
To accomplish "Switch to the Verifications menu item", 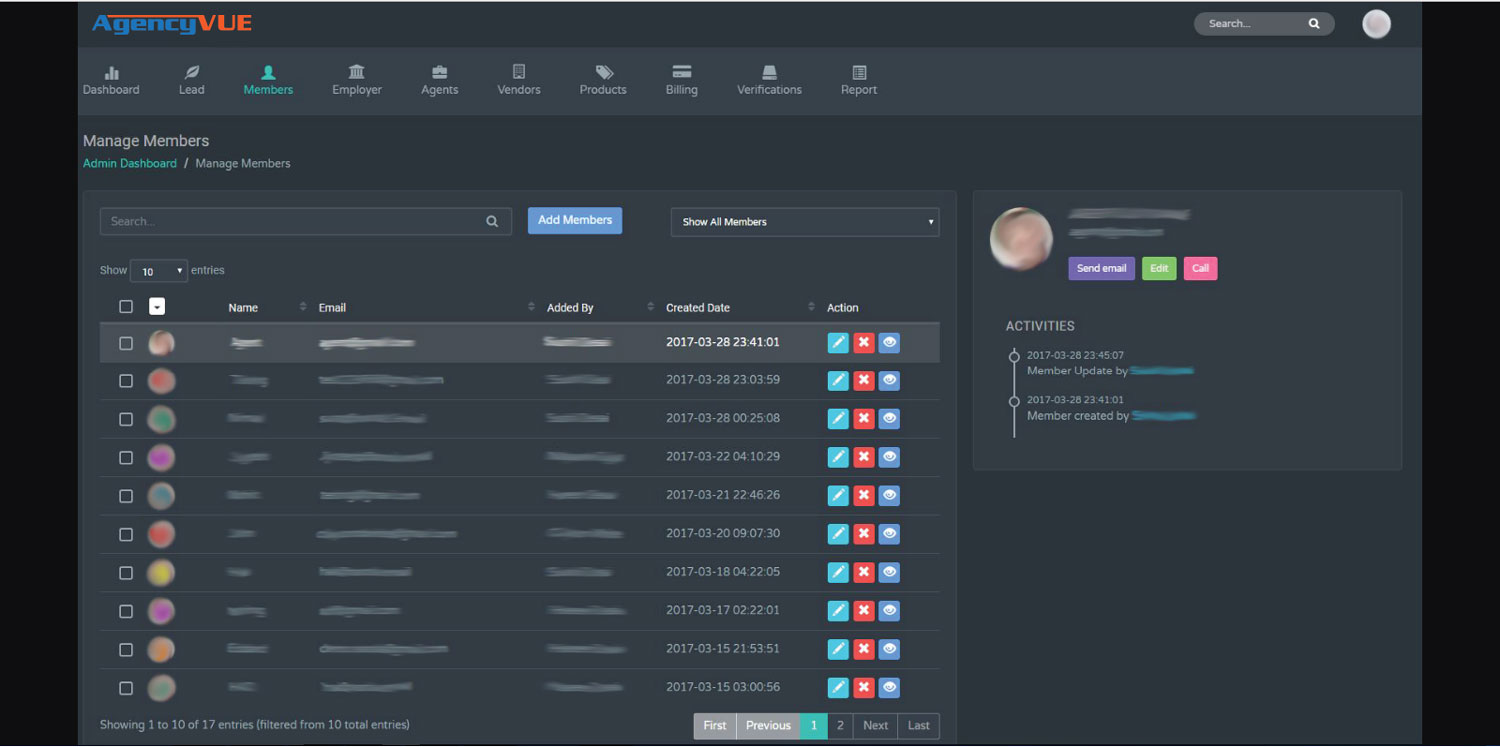I will [x=769, y=81].
